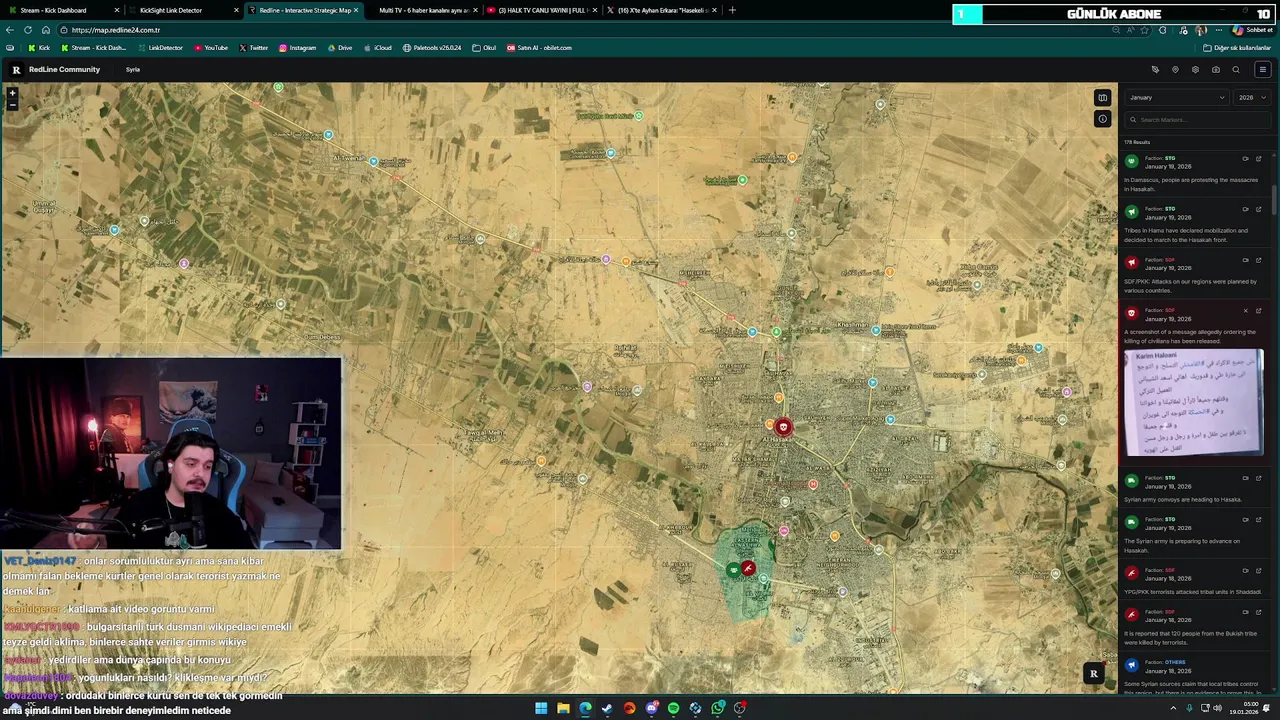Open the search magnifier icon in header
Viewport: 1280px width, 720px height.
pos(1236,70)
